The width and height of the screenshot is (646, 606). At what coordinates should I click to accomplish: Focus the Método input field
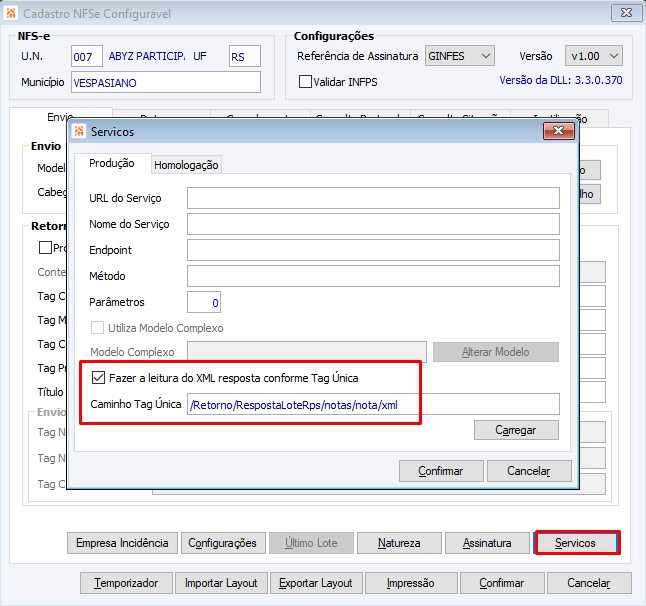pos(373,276)
